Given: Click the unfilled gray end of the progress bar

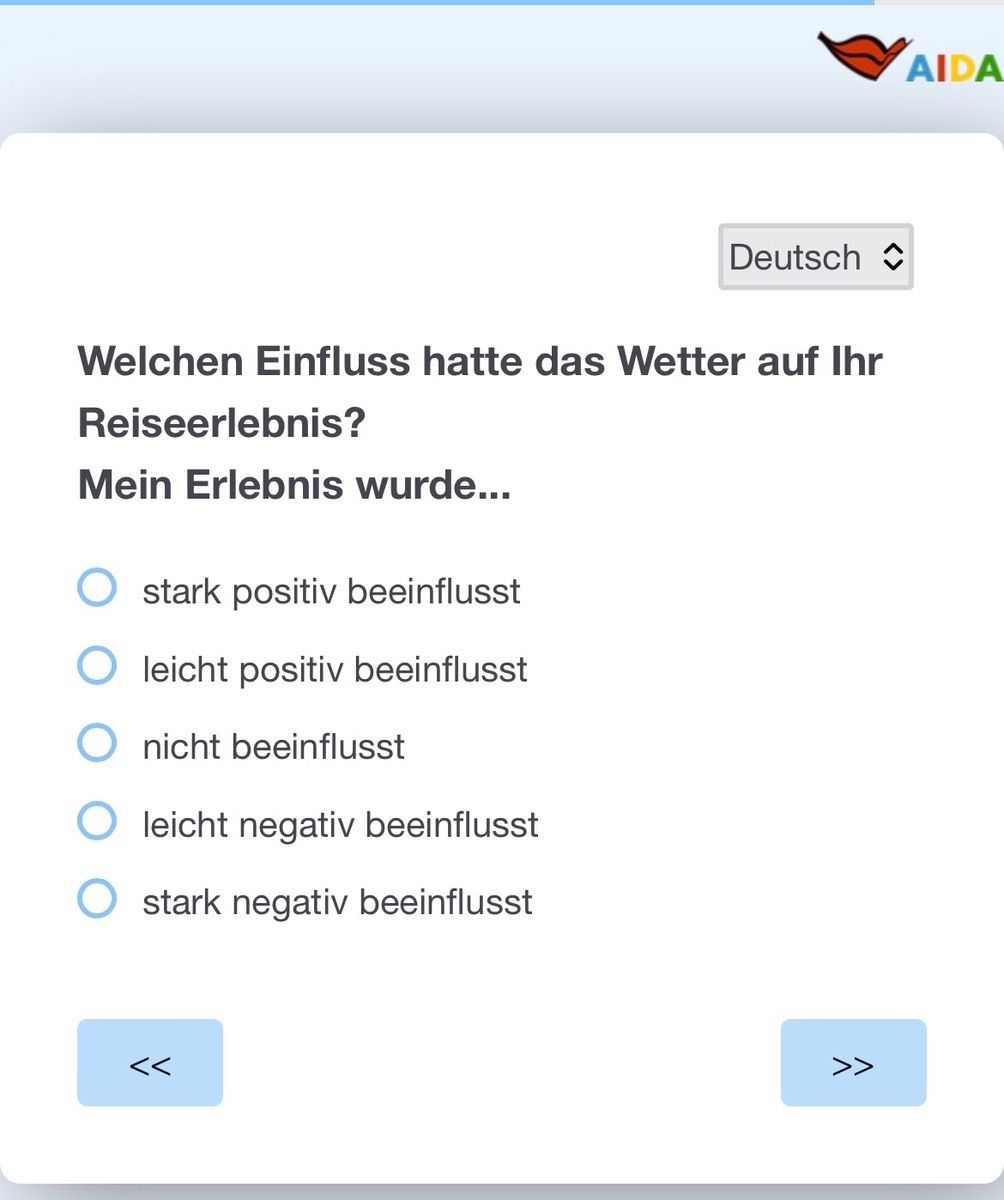Looking at the screenshot, I should (938, 3).
